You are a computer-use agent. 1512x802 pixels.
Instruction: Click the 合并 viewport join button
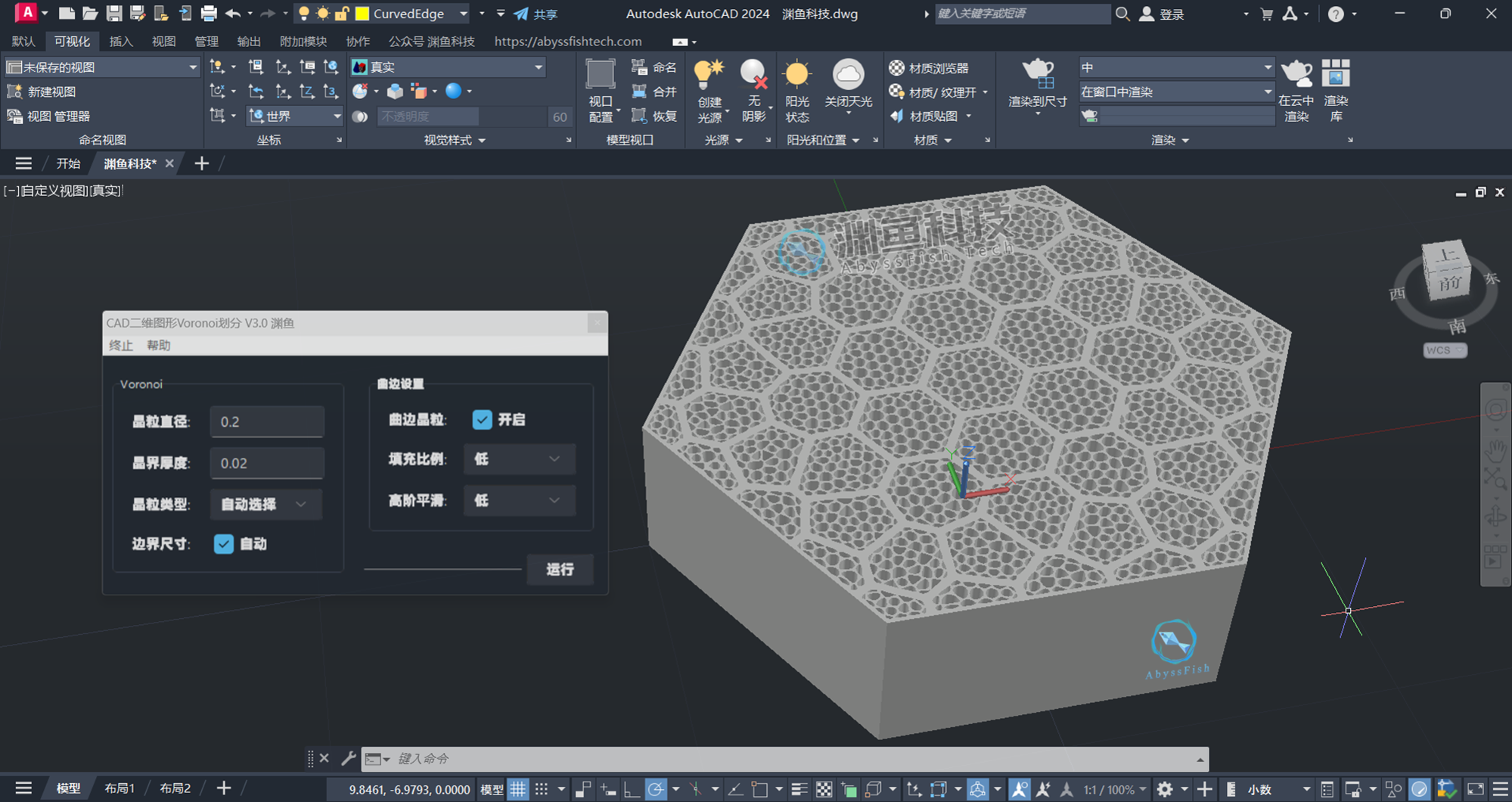pos(654,92)
